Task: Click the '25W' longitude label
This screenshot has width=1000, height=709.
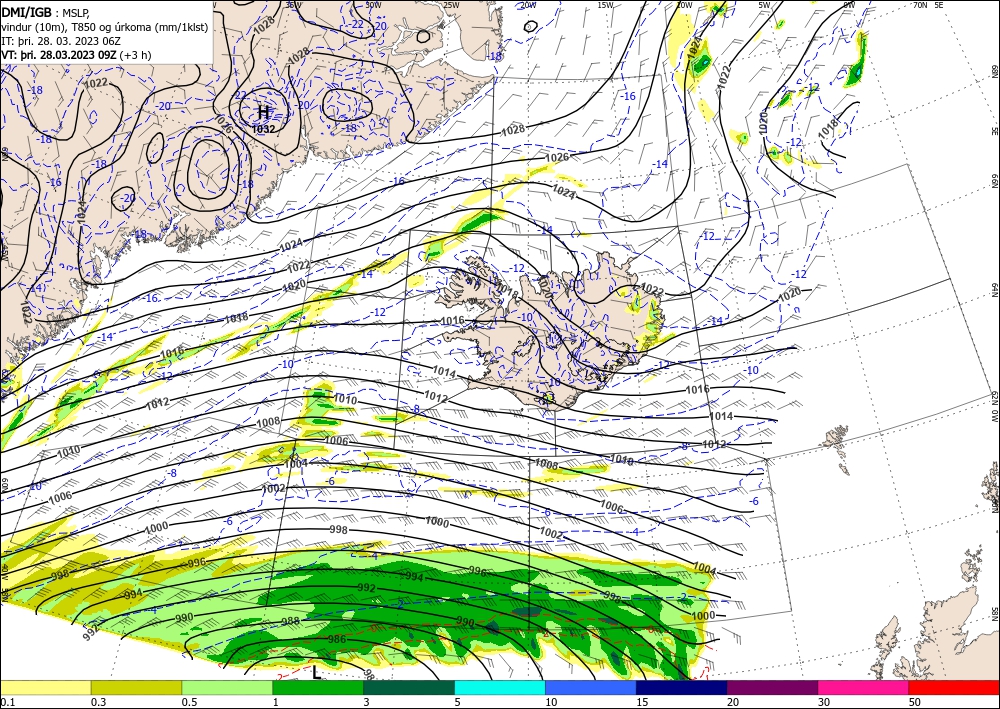Action: click(x=451, y=5)
